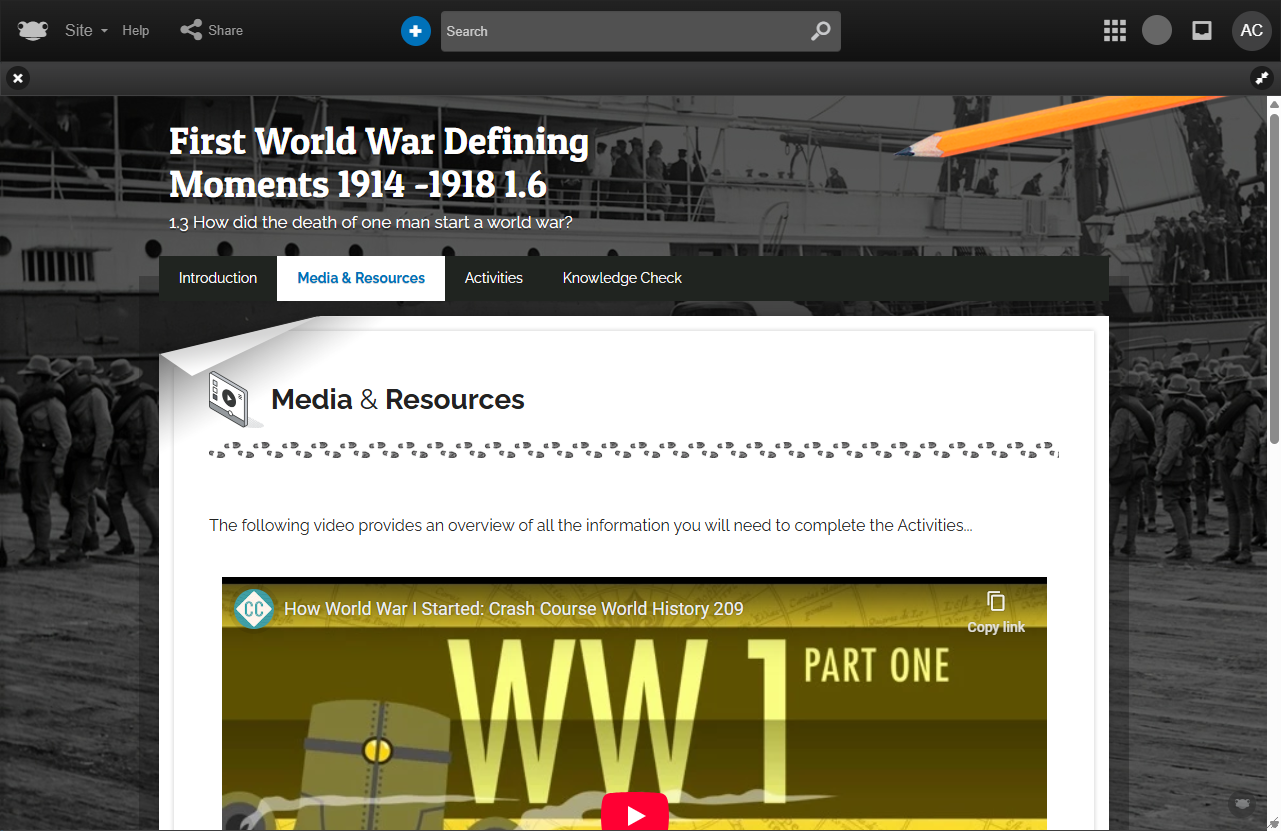Click Copy link on the video
Viewport: 1281px width, 831px height.
pyautogui.click(x=996, y=611)
